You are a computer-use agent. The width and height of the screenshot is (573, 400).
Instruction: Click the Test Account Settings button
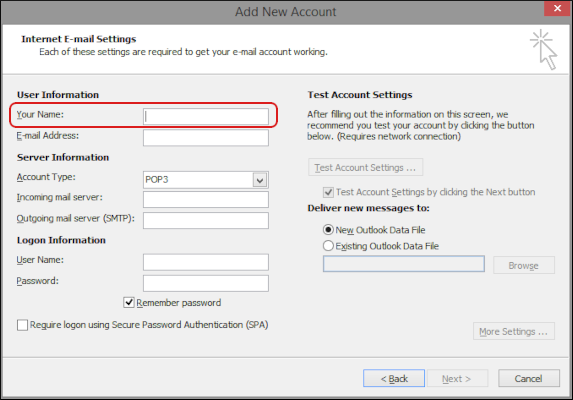tap(365, 167)
